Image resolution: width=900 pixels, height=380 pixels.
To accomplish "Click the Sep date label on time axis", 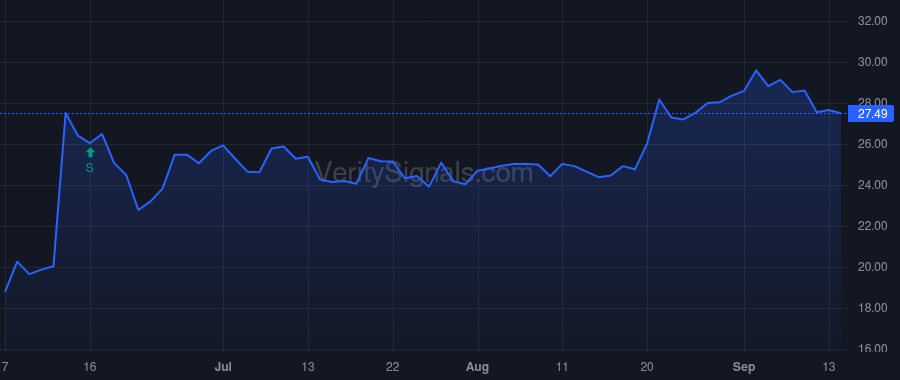I will (x=744, y=367).
